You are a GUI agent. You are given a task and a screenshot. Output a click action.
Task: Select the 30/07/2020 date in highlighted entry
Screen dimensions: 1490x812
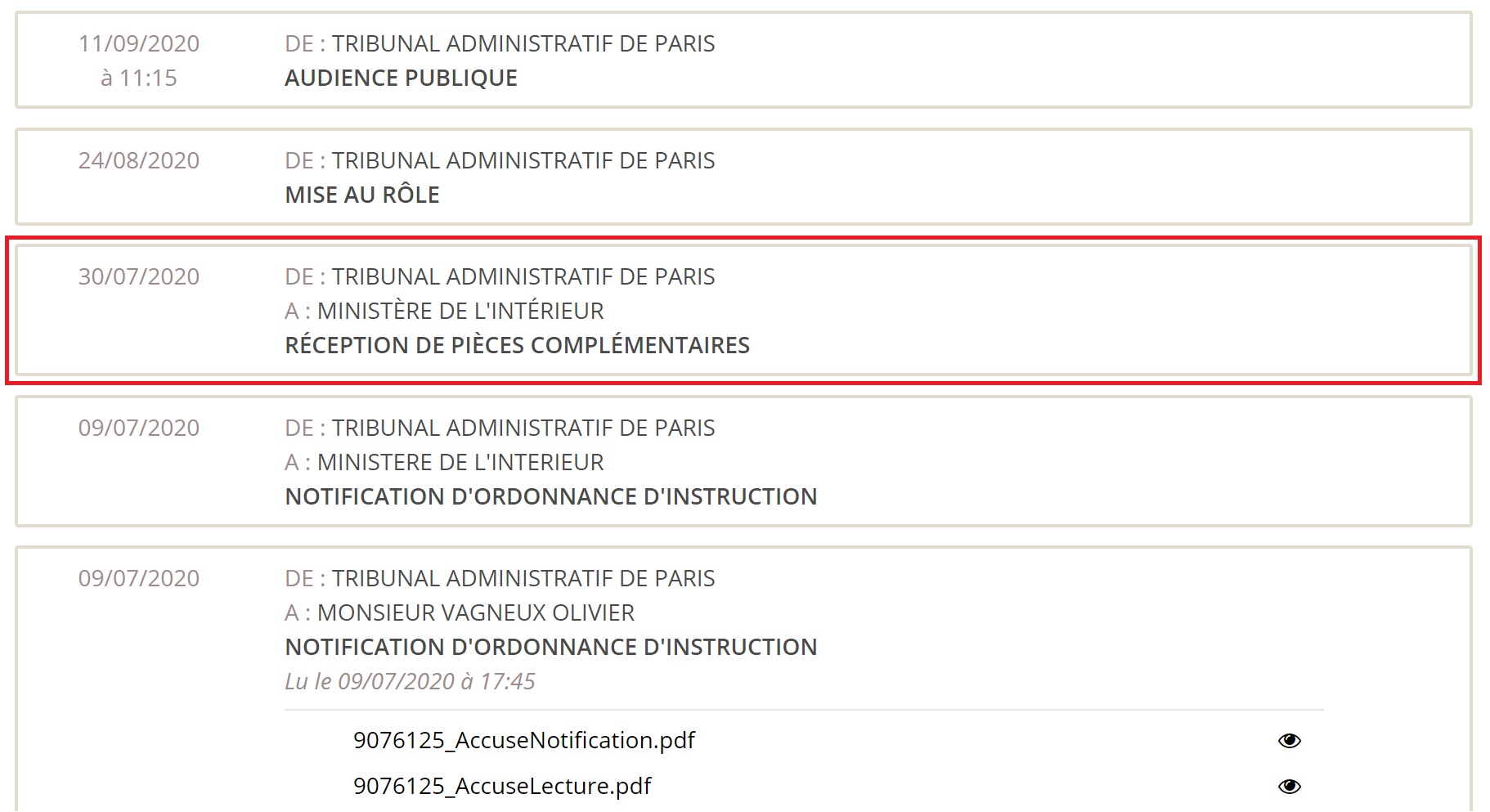(139, 277)
